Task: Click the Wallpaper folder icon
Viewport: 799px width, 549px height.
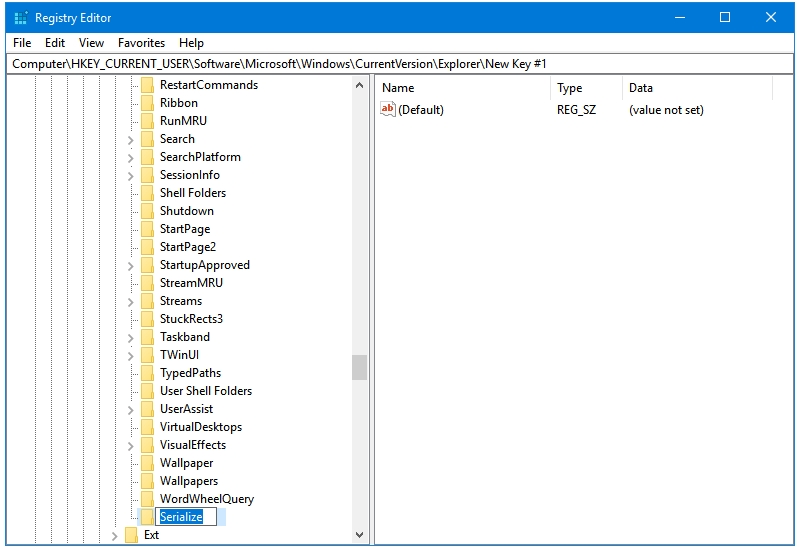Action: [x=147, y=463]
